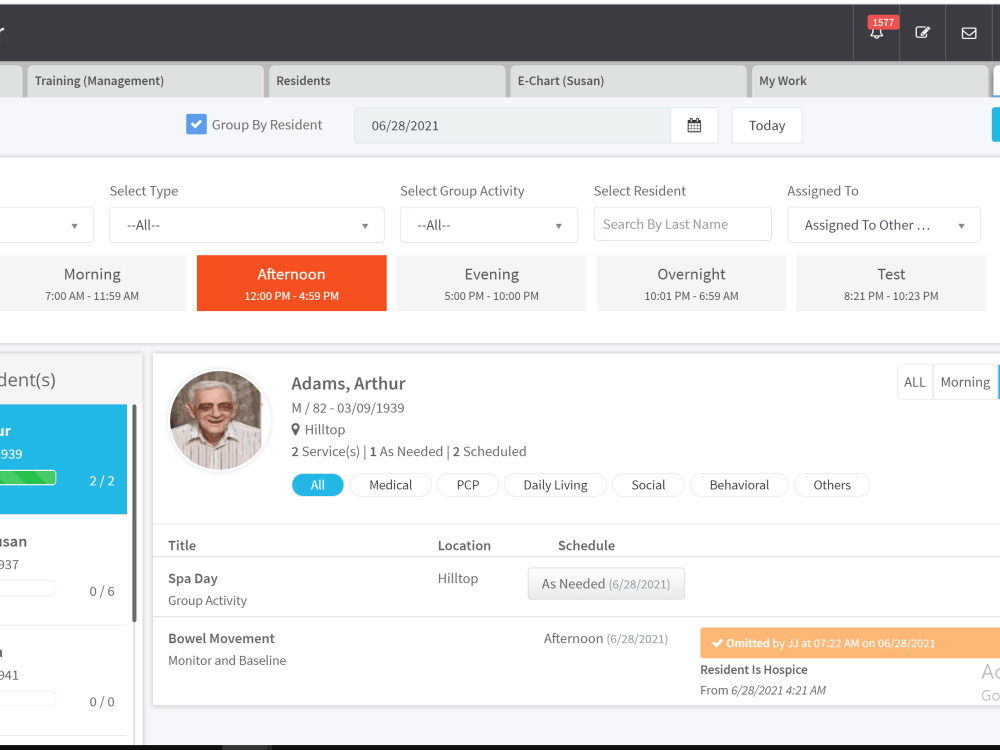Screen dimensions: 1000x750
Task: Click the Group Activity subtitle
Action: (207, 601)
